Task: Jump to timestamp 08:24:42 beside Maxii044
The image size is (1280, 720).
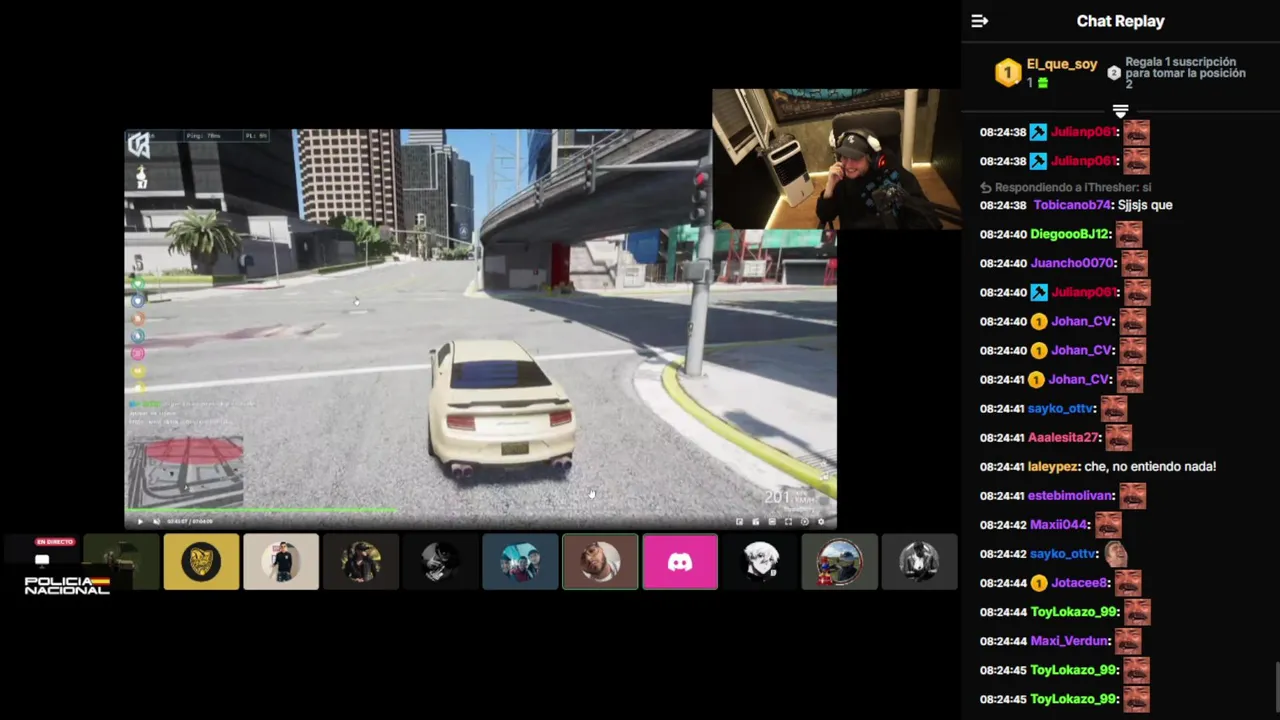Action: pos(1003,524)
